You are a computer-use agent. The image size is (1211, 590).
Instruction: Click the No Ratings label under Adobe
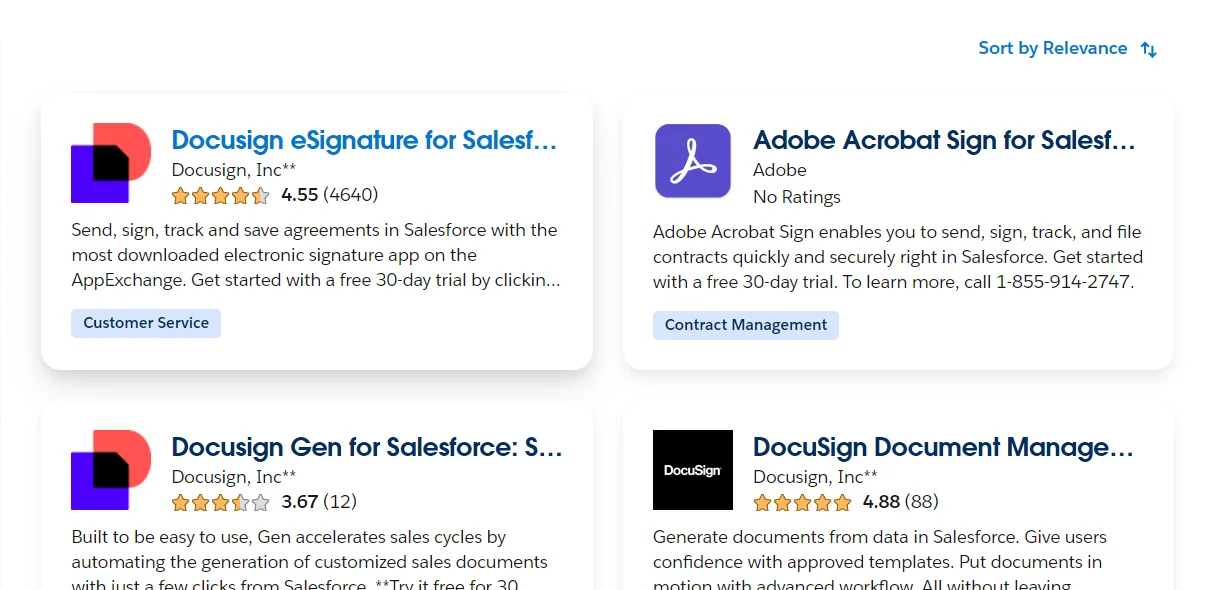coord(796,196)
